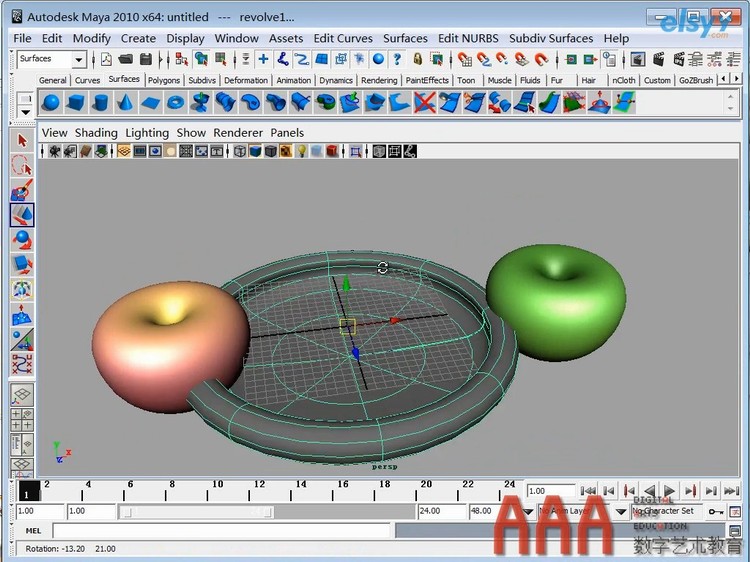The width and height of the screenshot is (750, 562).
Task: Toggle textured display in viewport
Action: click(x=286, y=152)
